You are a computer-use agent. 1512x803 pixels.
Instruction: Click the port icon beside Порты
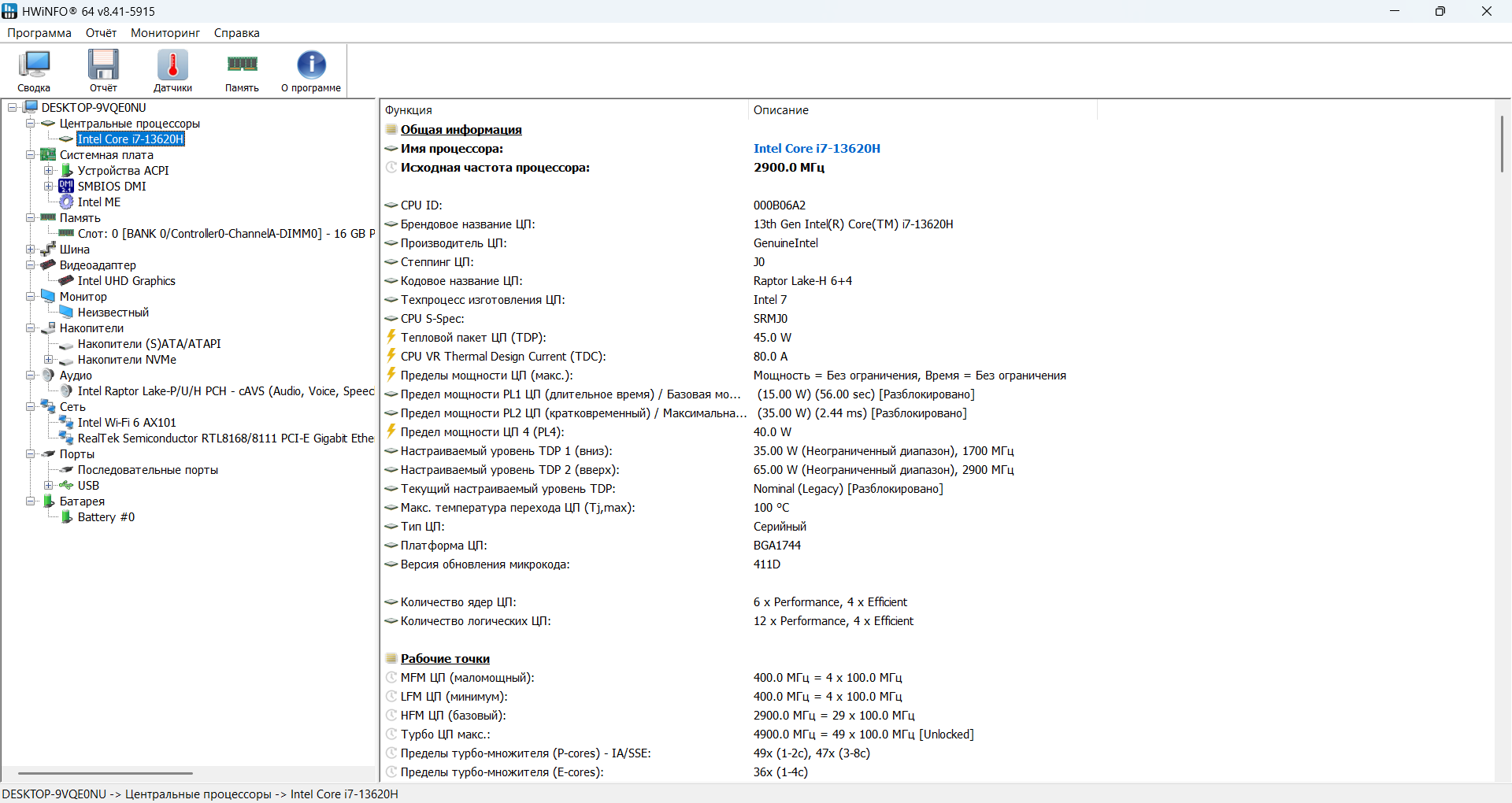click(x=48, y=453)
